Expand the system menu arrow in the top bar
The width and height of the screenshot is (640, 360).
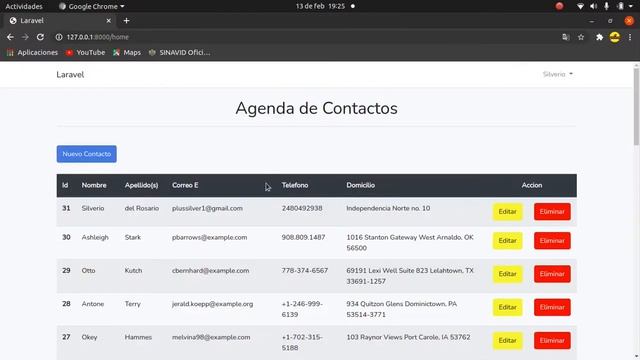click(x=631, y=6)
